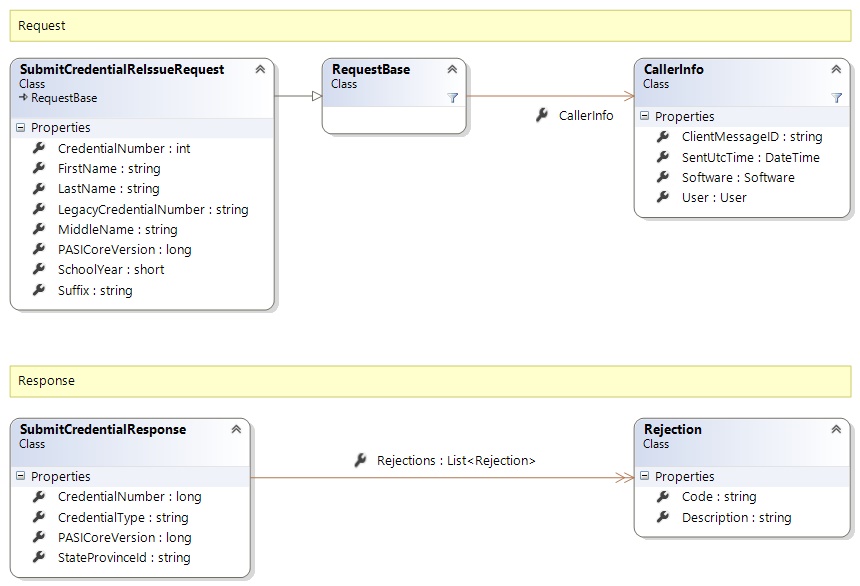The image size is (860, 586).
Task: Click the wrench icon beside StateProvinceId
Action: point(39,558)
